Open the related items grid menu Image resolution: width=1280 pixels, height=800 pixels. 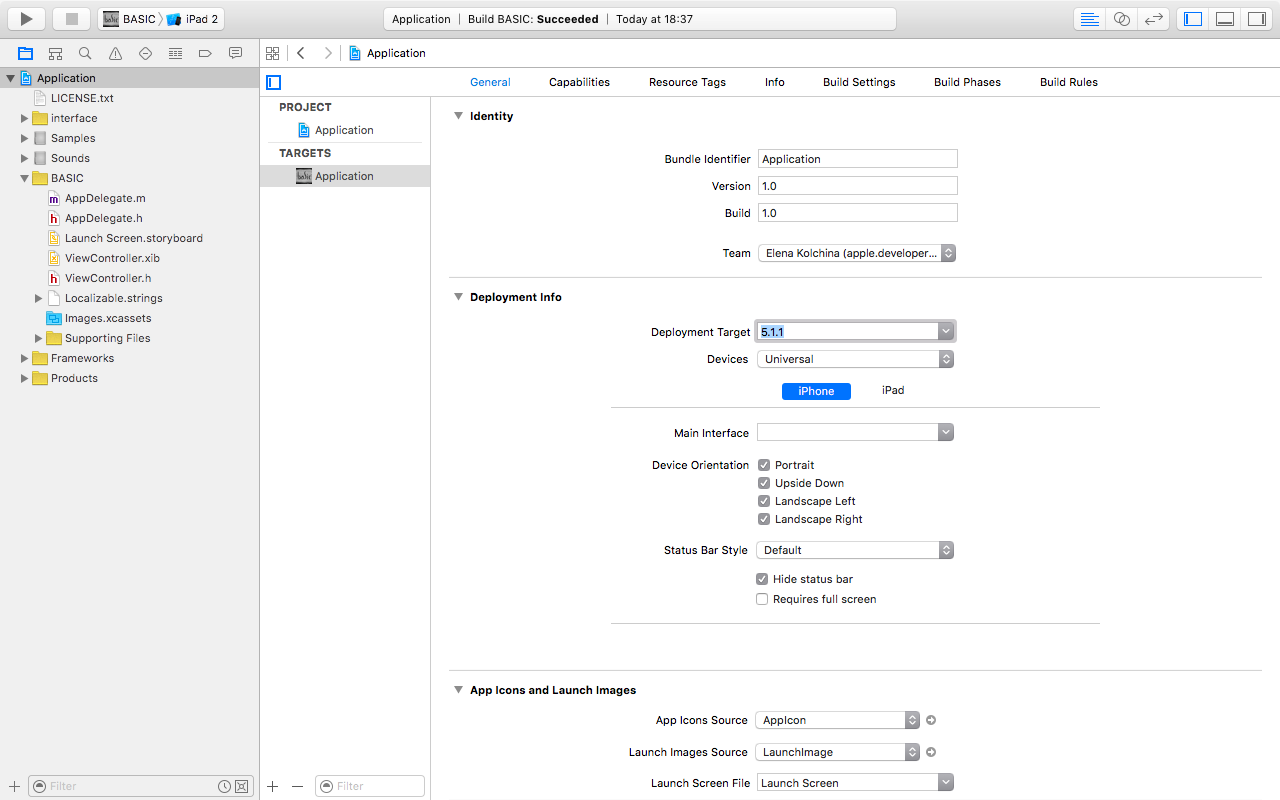pyautogui.click(x=272, y=53)
